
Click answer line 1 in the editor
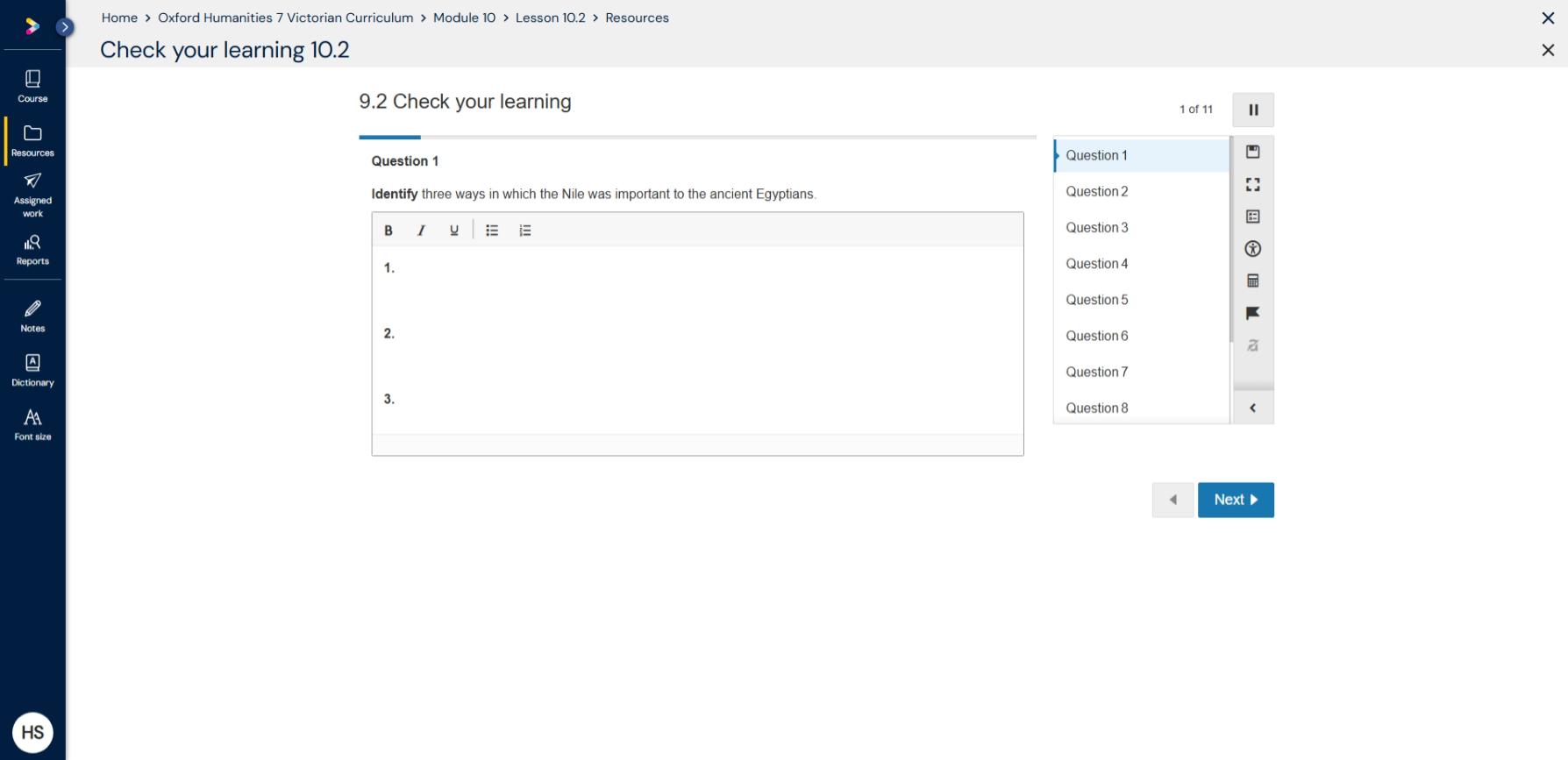[x=697, y=268]
